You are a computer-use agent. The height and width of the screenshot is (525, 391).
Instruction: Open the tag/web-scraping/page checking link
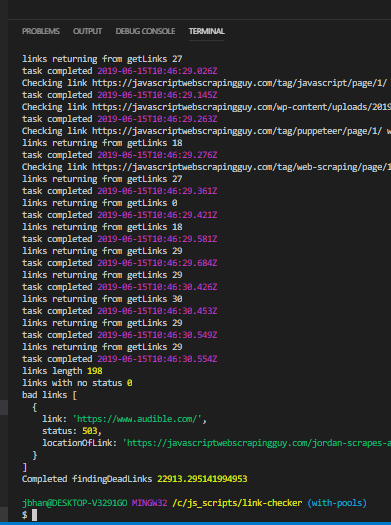(241, 167)
